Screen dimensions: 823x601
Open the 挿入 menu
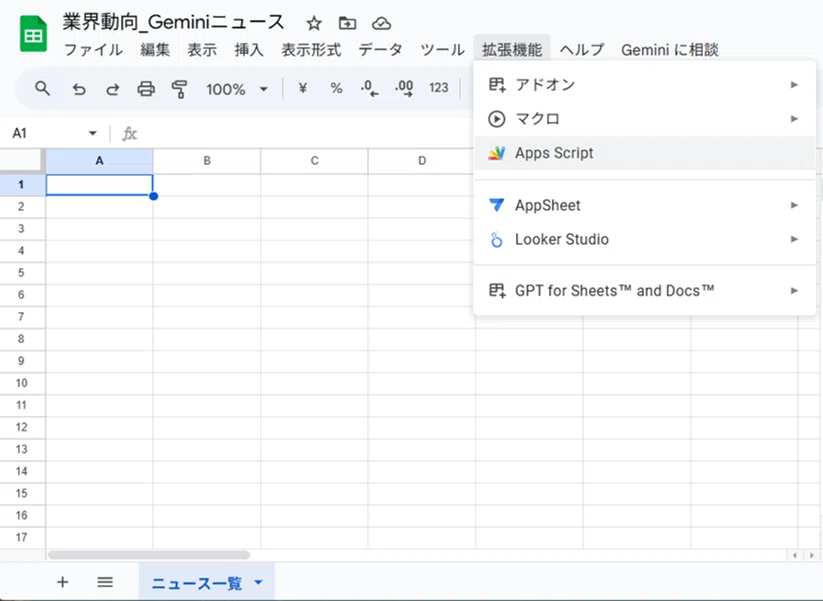249,50
